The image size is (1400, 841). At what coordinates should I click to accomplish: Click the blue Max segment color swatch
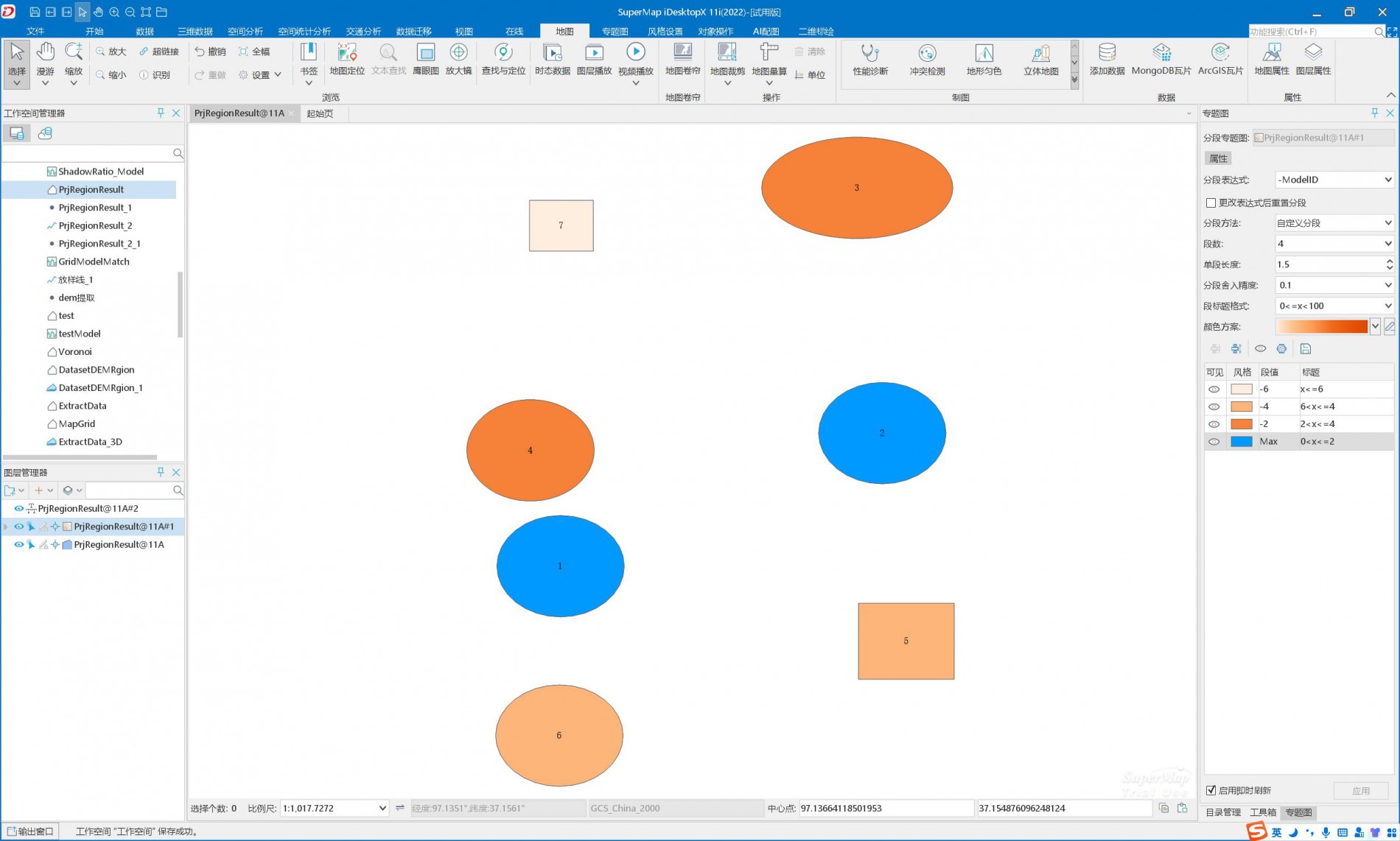pyautogui.click(x=1242, y=441)
